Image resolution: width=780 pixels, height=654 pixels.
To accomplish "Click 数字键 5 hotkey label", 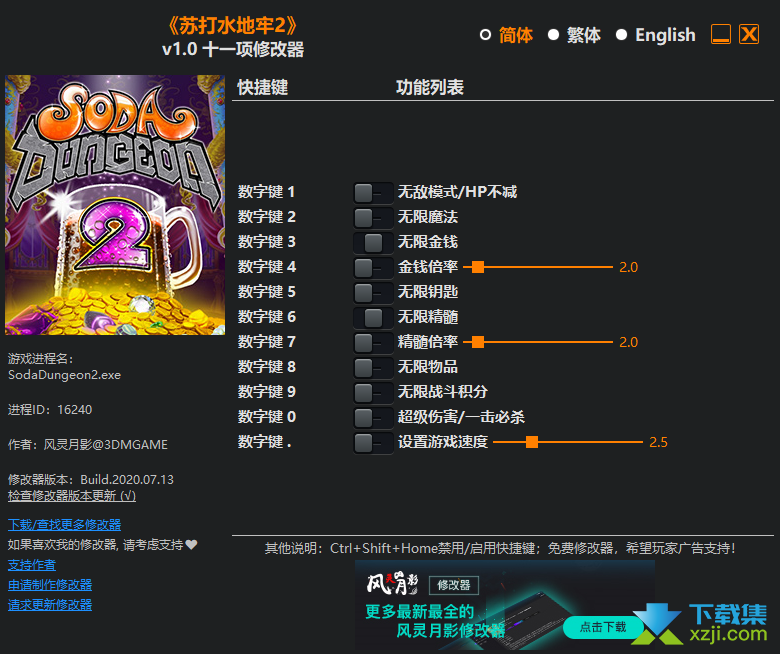I will 266,292.
